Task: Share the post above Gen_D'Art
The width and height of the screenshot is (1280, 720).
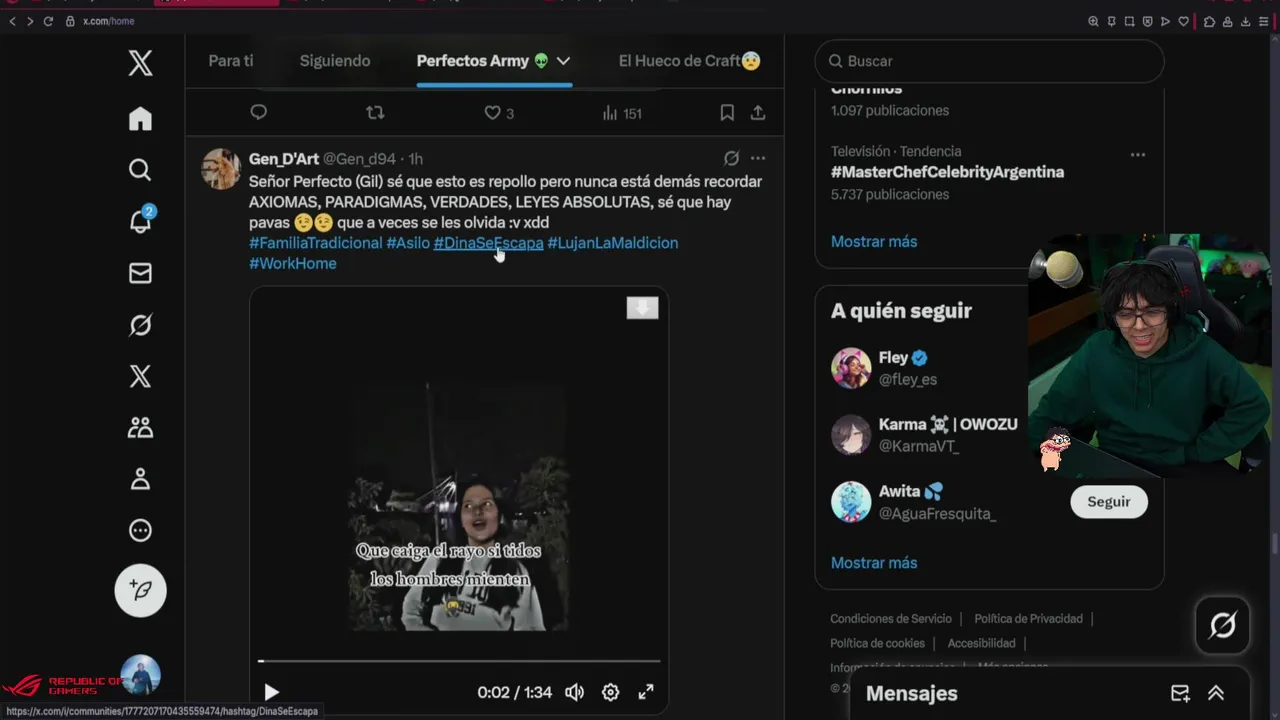Action: (758, 113)
